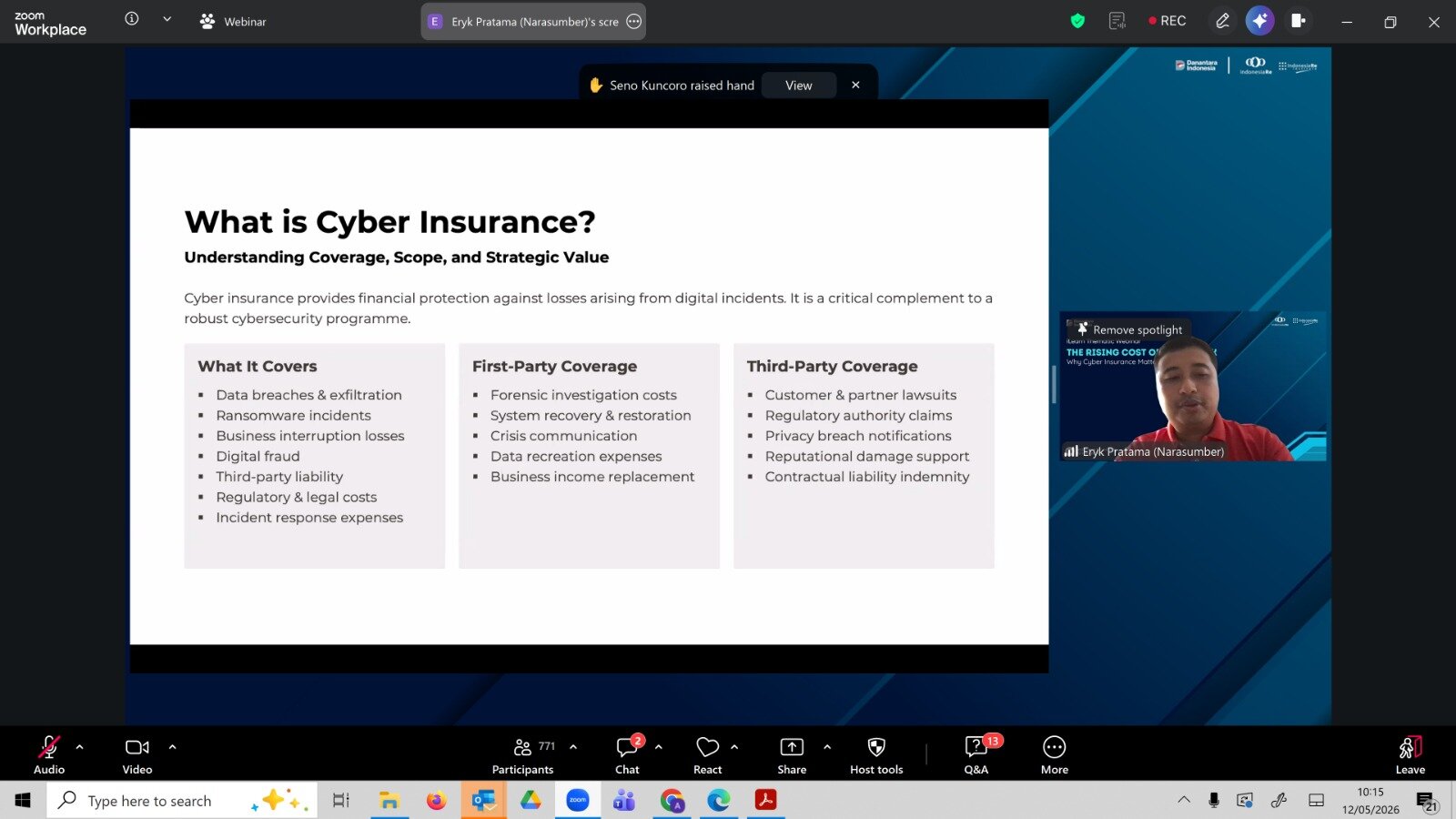The width and height of the screenshot is (1456, 819).
Task: Open Windows Task View
Action: [341, 801]
